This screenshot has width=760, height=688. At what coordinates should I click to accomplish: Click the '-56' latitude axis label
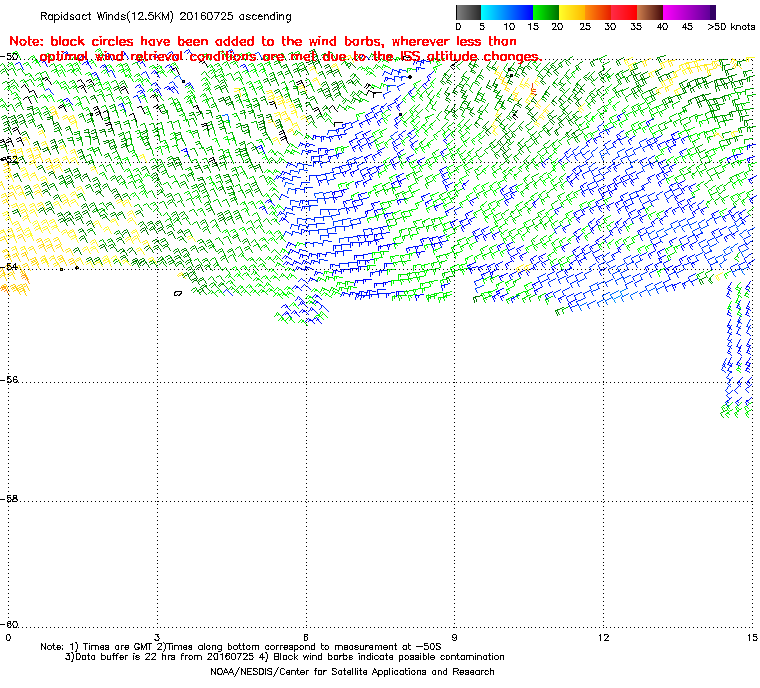[10, 380]
